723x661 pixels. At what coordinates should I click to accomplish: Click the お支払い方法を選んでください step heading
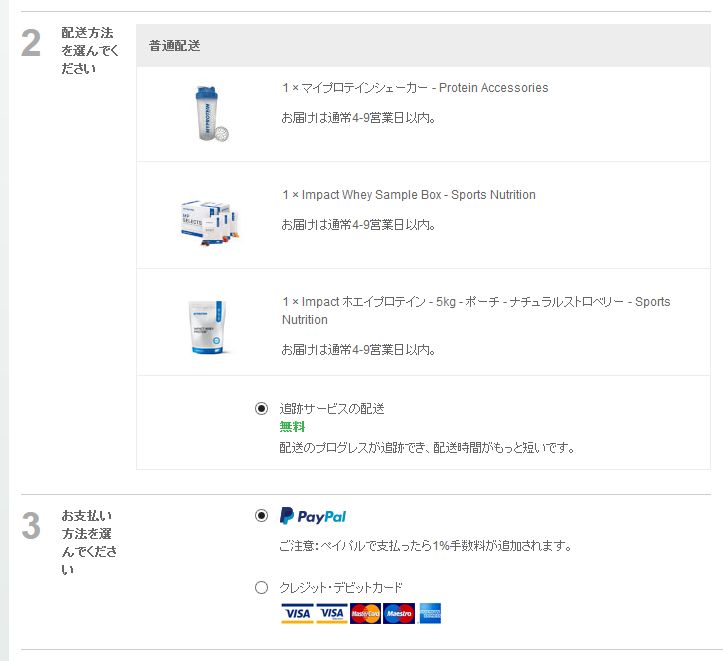click(89, 542)
